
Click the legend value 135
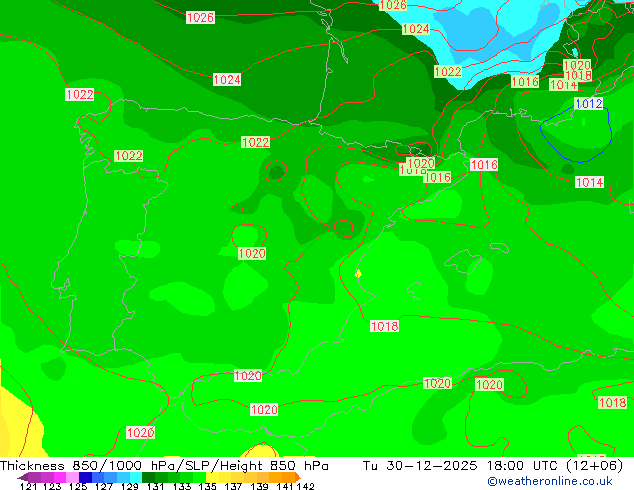(x=207, y=486)
